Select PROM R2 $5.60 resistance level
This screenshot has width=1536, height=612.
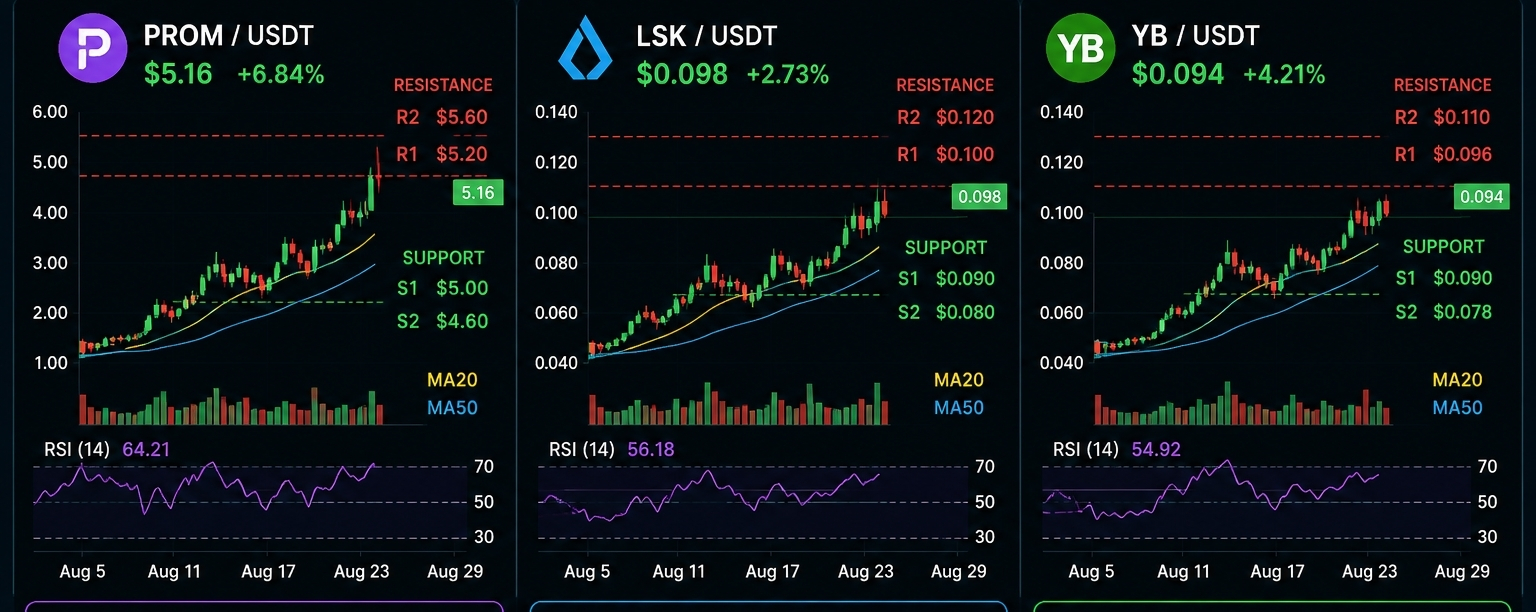click(x=442, y=117)
